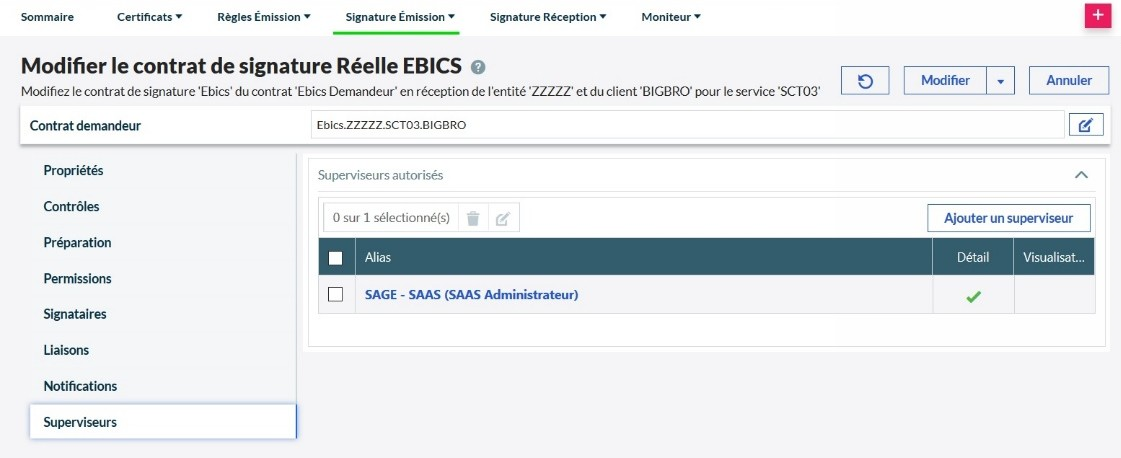This screenshot has height=458, width=1121.
Task: Click the help question mark icon
Action: pyautogui.click(x=478, y=67)
